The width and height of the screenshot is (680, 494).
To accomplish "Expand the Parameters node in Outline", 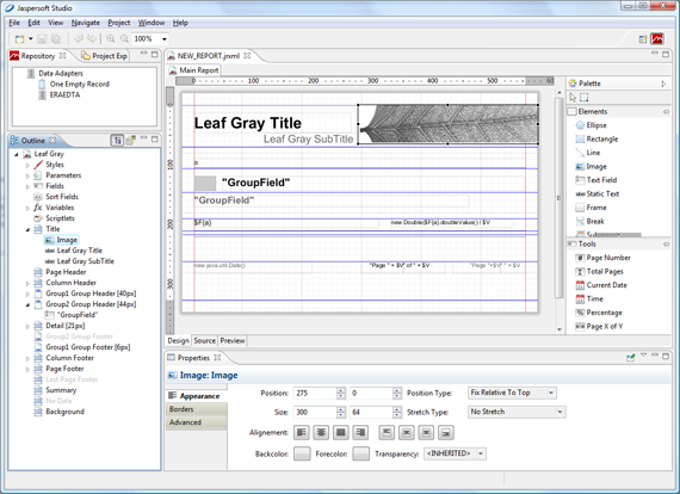I will click(x=28, y=175).
